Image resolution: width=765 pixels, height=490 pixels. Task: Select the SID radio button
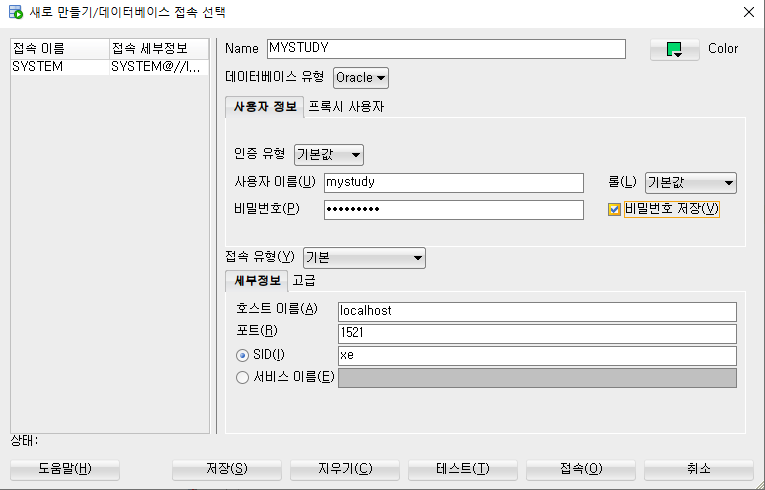(242, 355)
